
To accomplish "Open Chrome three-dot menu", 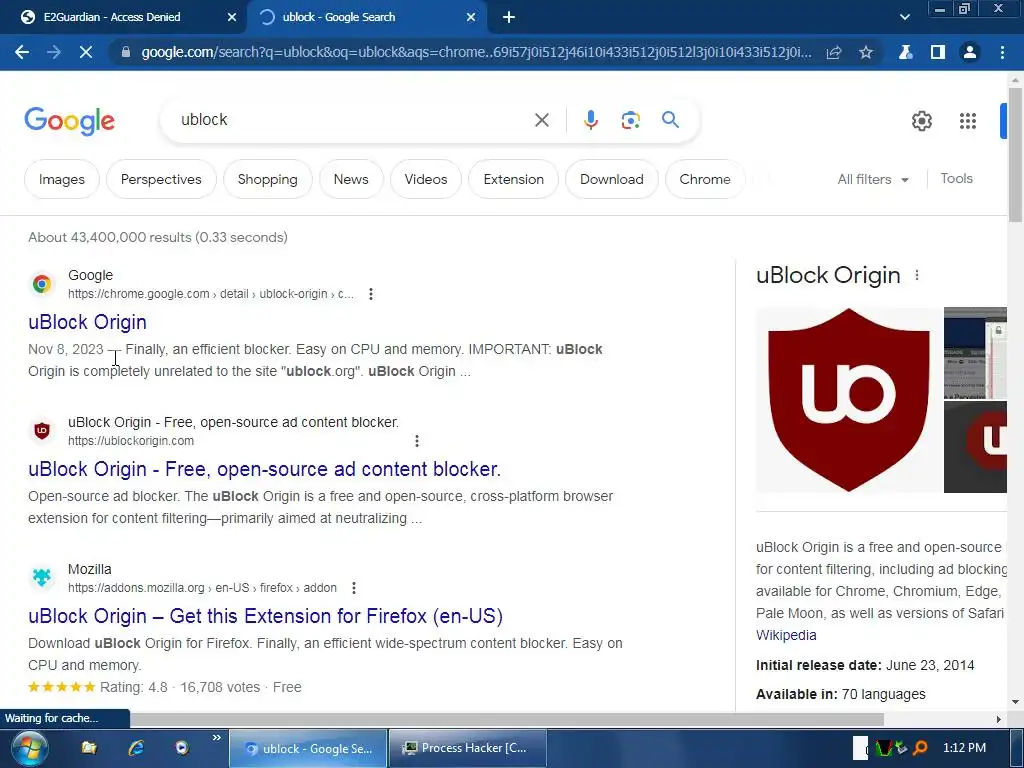I will pos(1002,52).
